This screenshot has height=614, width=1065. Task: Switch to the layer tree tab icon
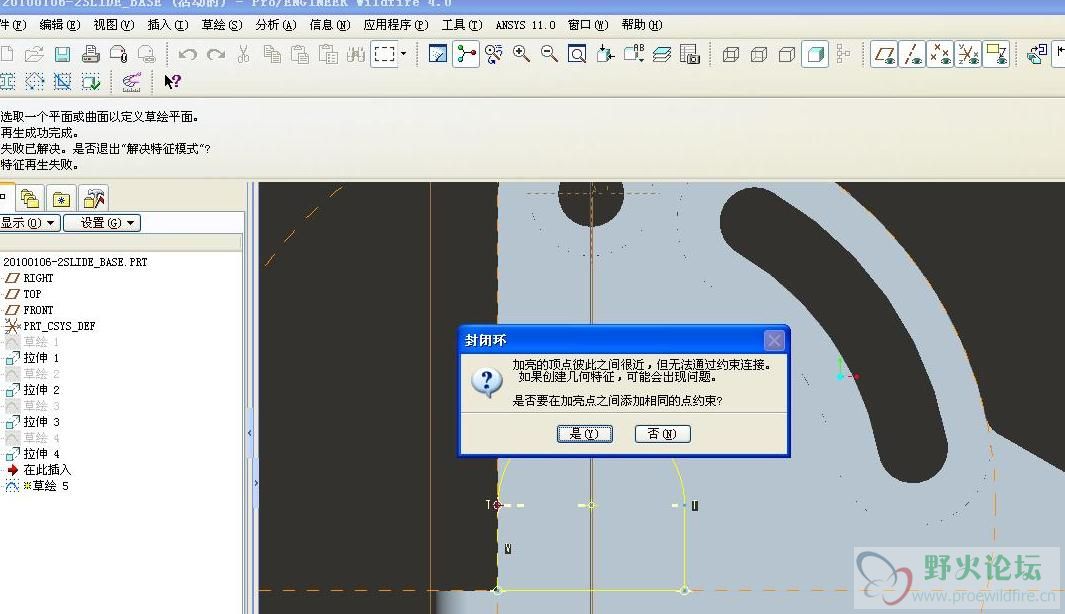(x=30, y=198)
